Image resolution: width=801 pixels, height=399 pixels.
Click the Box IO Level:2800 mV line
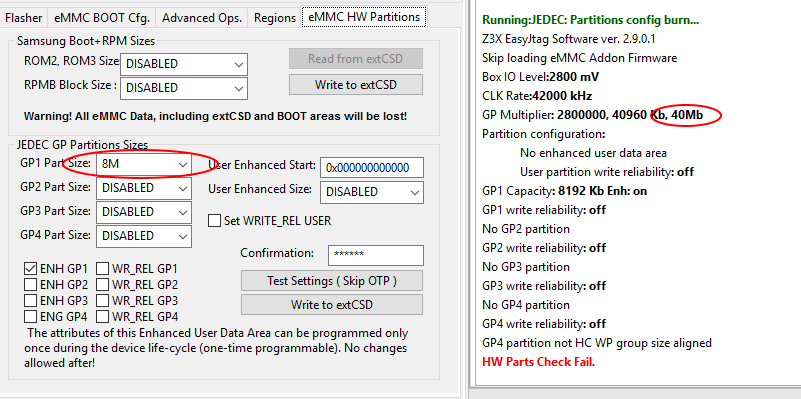click(540, 77)
